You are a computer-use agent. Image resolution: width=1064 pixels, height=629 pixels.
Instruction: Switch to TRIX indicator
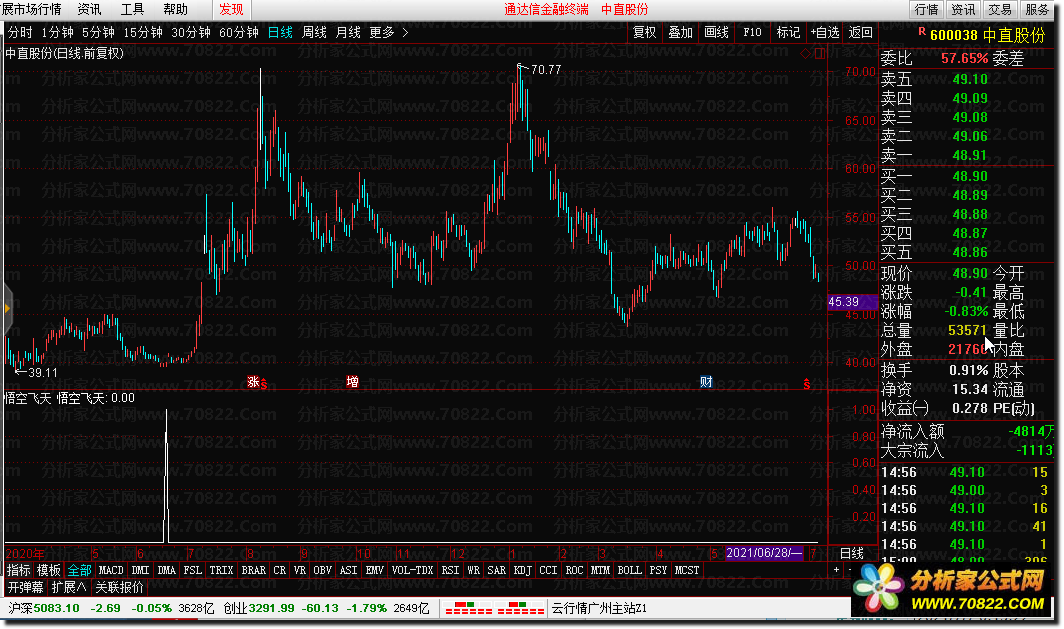[221, 570]
